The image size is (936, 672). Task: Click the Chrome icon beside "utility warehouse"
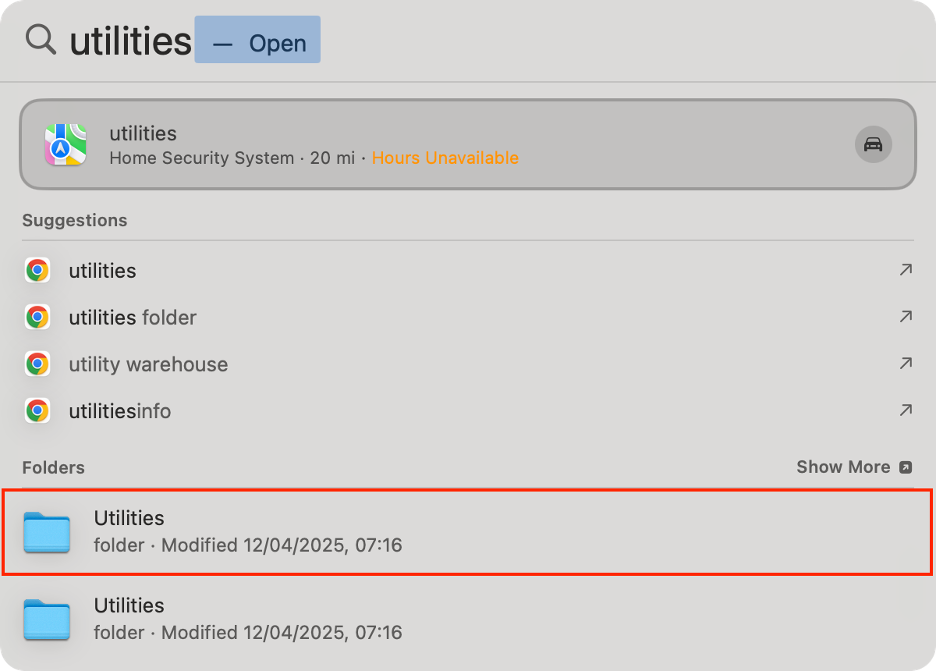pos(37,364)
